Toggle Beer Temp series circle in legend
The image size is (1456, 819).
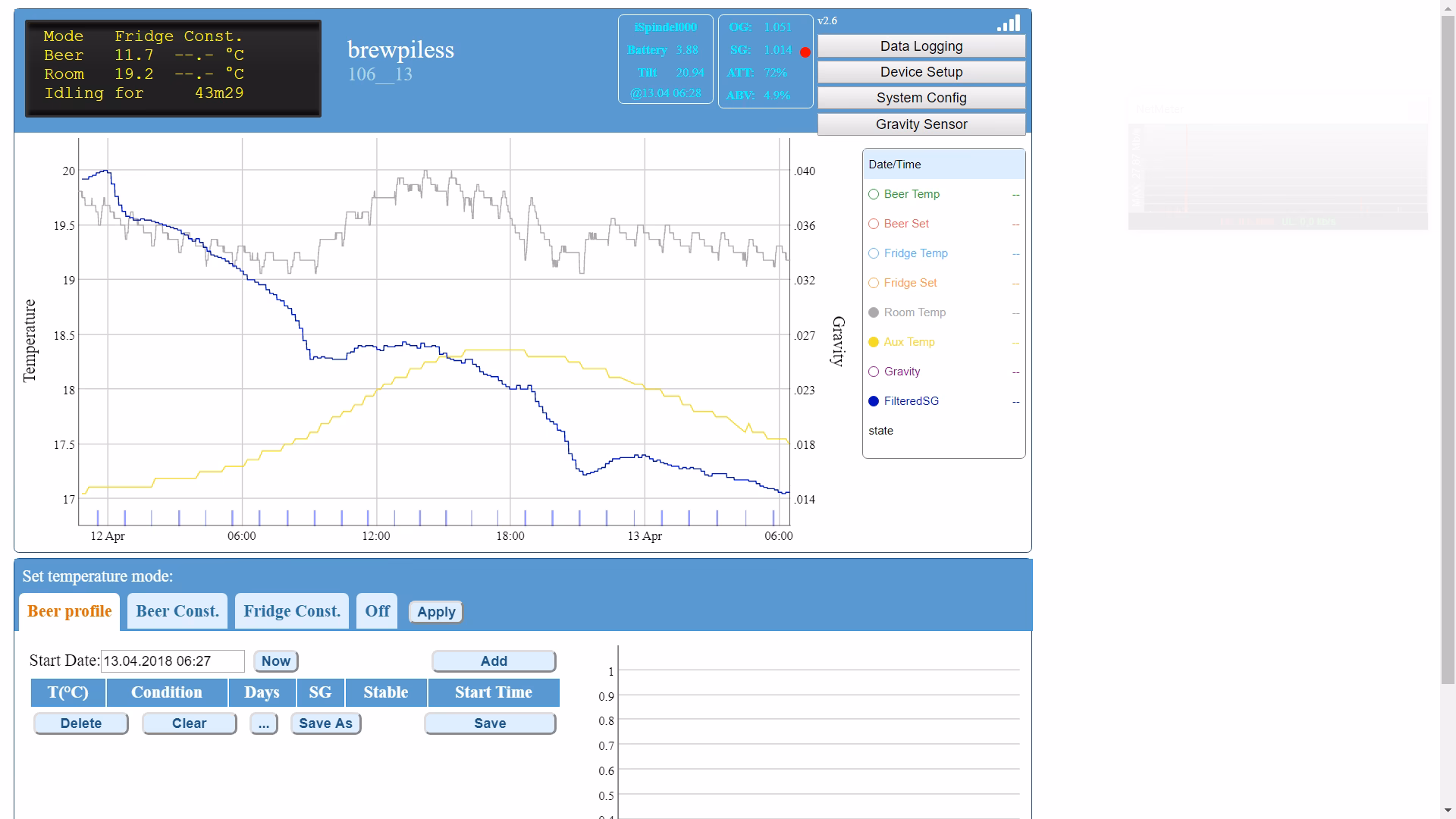(x=874, y=194)
